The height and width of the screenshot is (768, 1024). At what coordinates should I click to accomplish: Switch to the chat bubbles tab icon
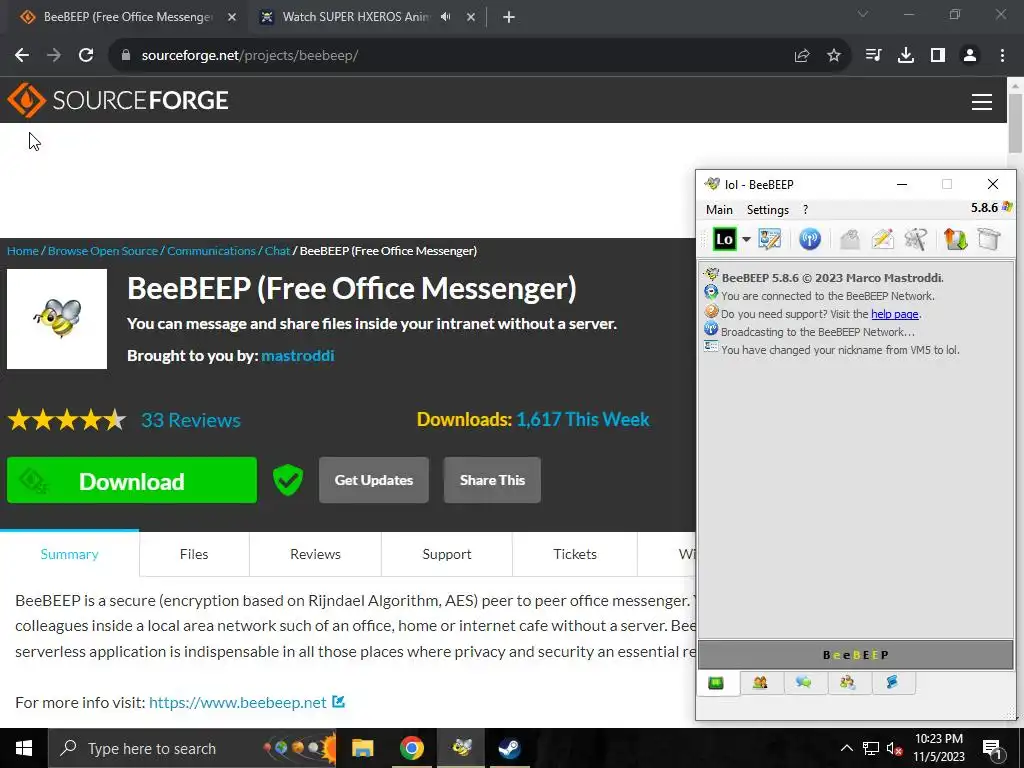(804, 682)
